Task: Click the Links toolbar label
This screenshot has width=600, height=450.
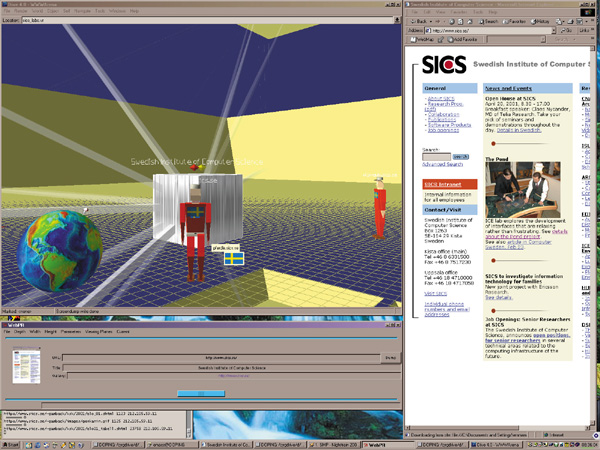Action: (x=584, y=30)
